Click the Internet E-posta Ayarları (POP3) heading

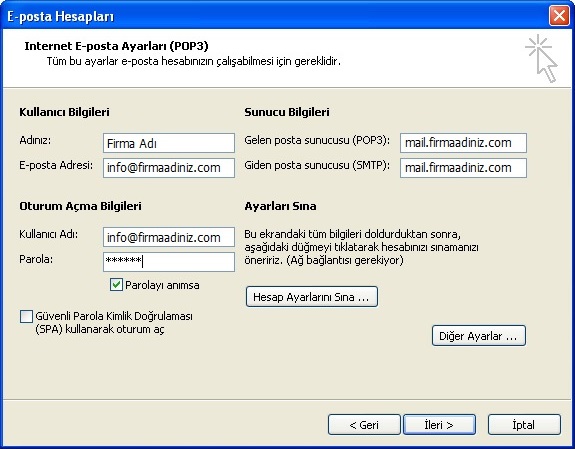[116, 46]
